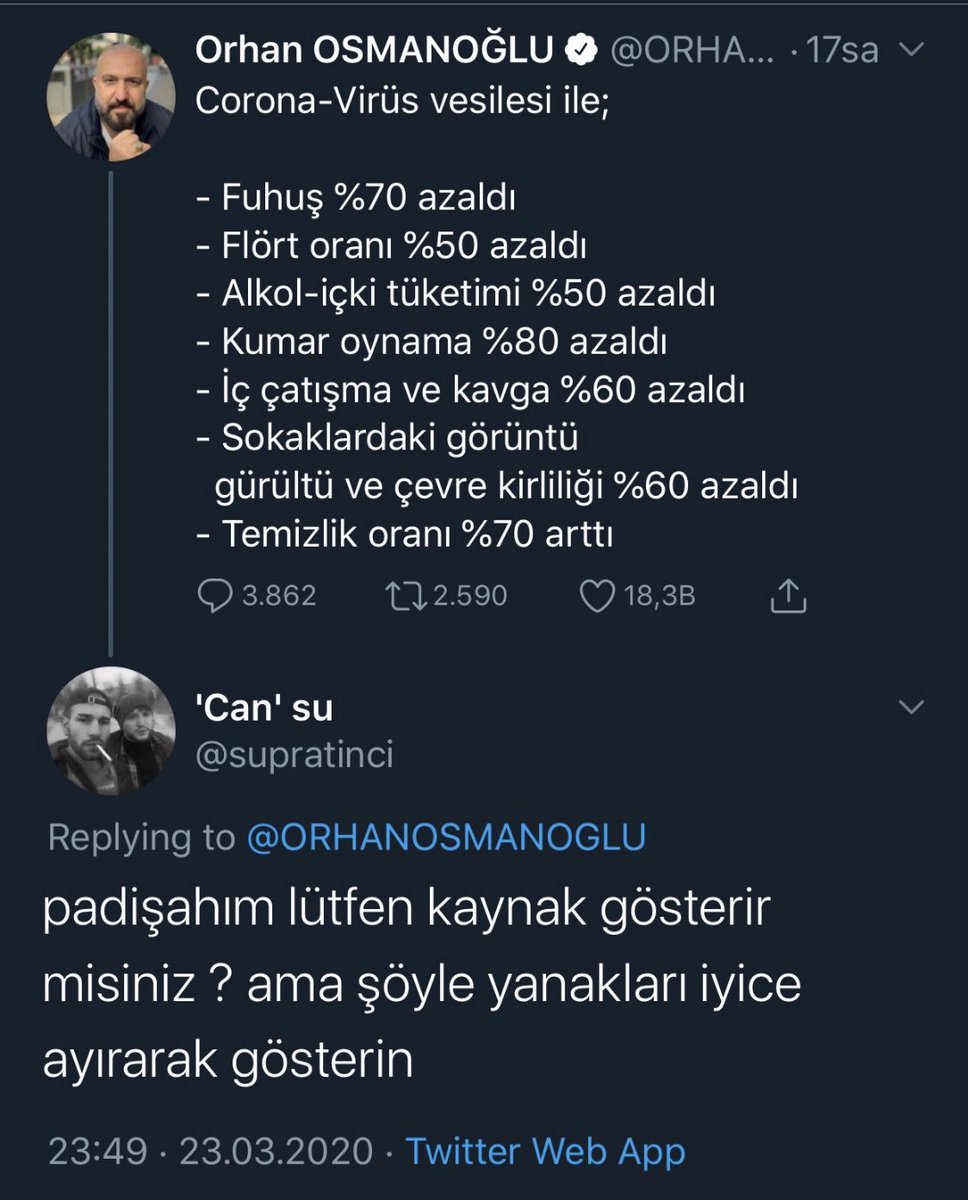Image resolution: width=968 pixels, height=1200 pixels.
Task: Click the Twitter Web App source link
Action: coord(545,1151)
